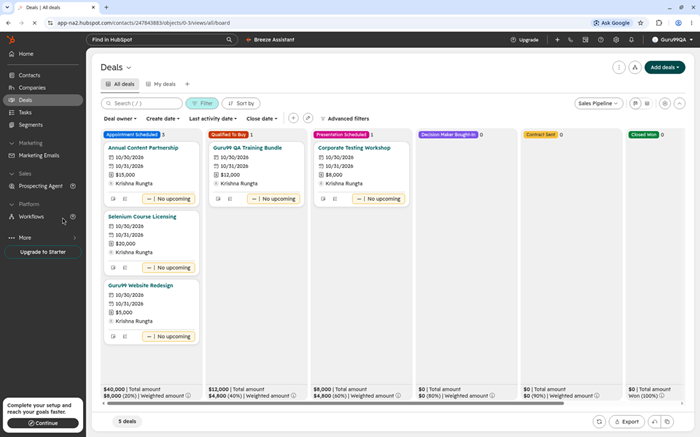Click note icon on Annual Content Partnership card
Screen dimensions: 700x437
click(113, 199)
